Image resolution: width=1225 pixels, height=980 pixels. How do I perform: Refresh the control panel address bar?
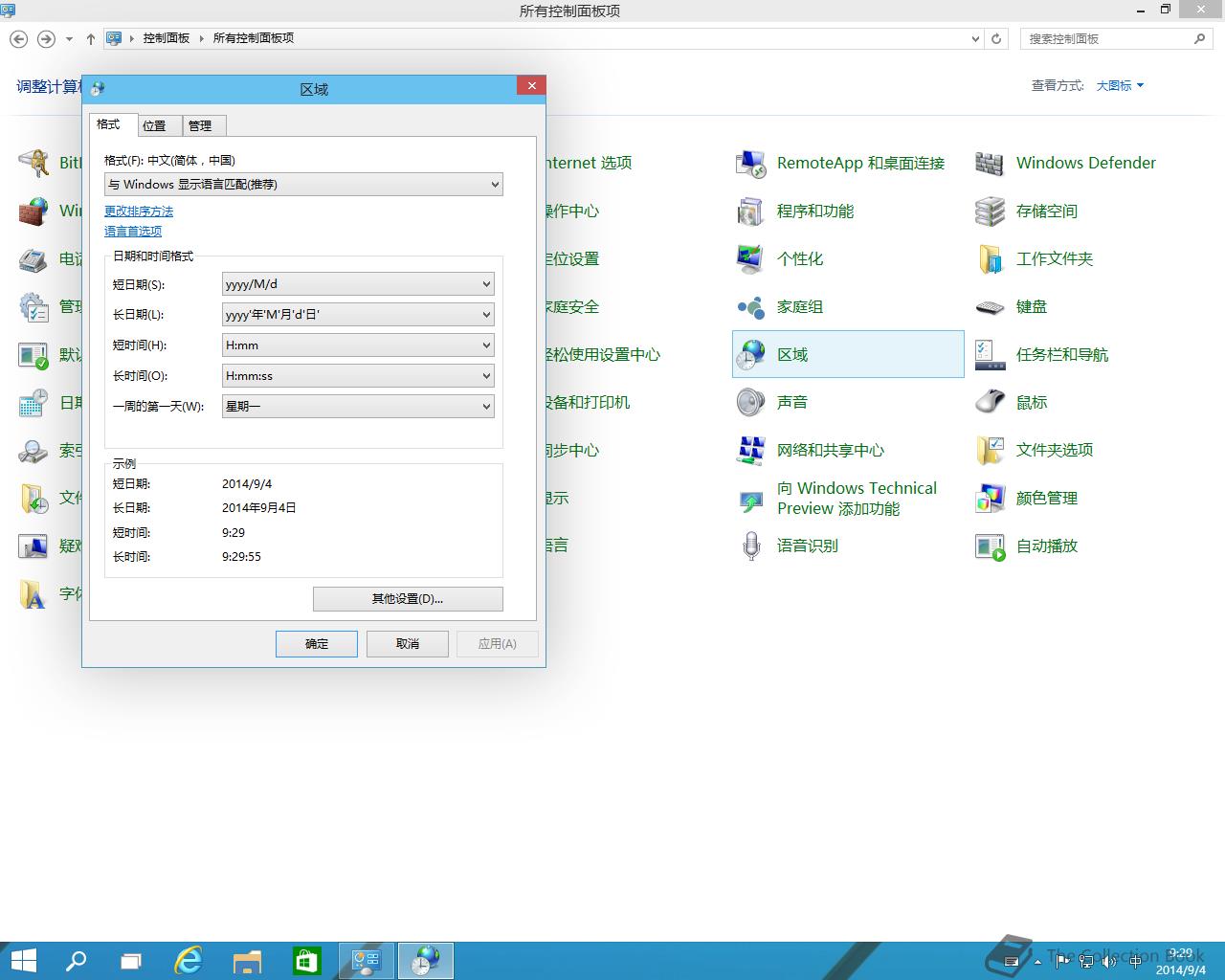pyautogui.click(x=996, y=39)
